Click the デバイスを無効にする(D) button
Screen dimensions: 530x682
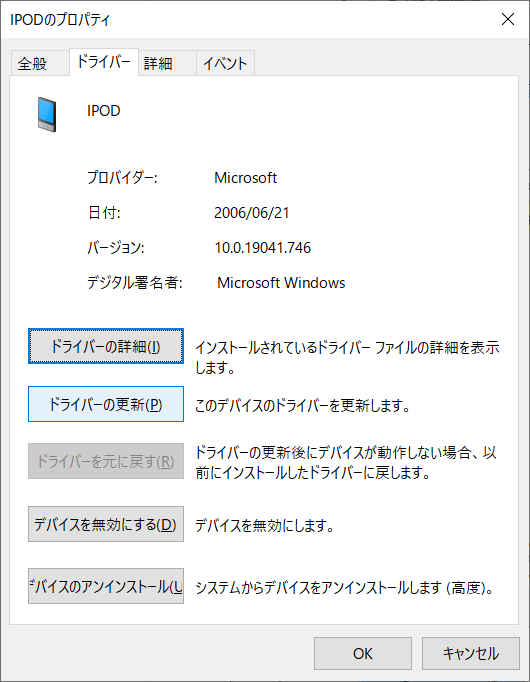coord(106,524)
